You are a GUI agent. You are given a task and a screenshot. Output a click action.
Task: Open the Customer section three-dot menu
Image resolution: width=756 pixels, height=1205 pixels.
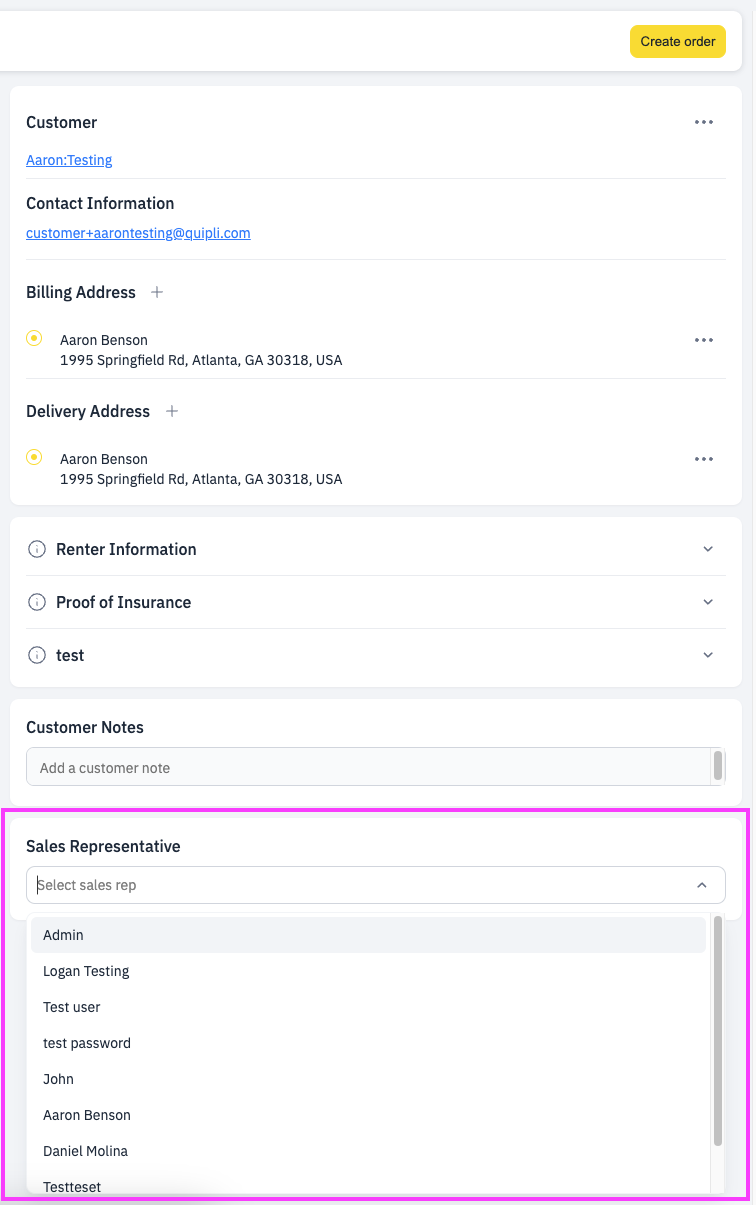[x=704, y=122]
